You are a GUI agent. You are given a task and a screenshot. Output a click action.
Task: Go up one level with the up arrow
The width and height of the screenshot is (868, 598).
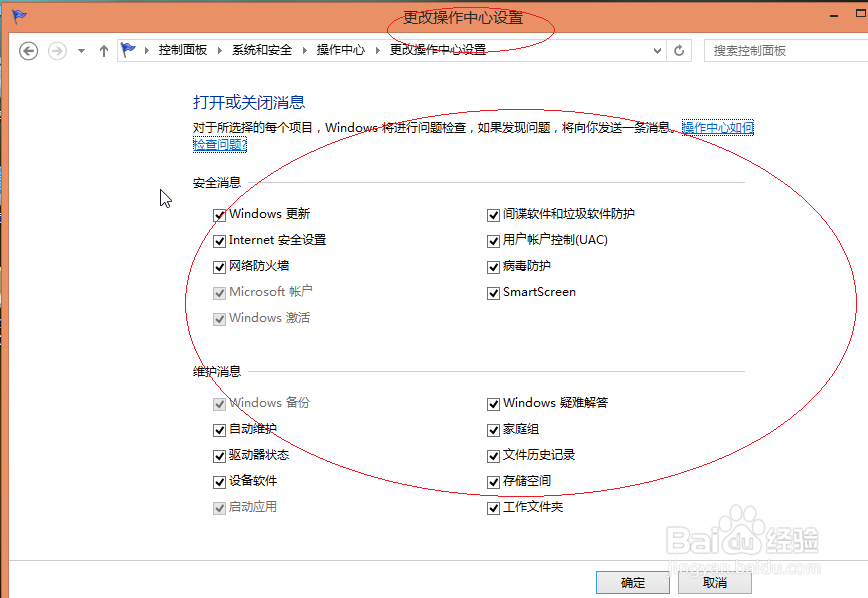click(x=104, y=51)
